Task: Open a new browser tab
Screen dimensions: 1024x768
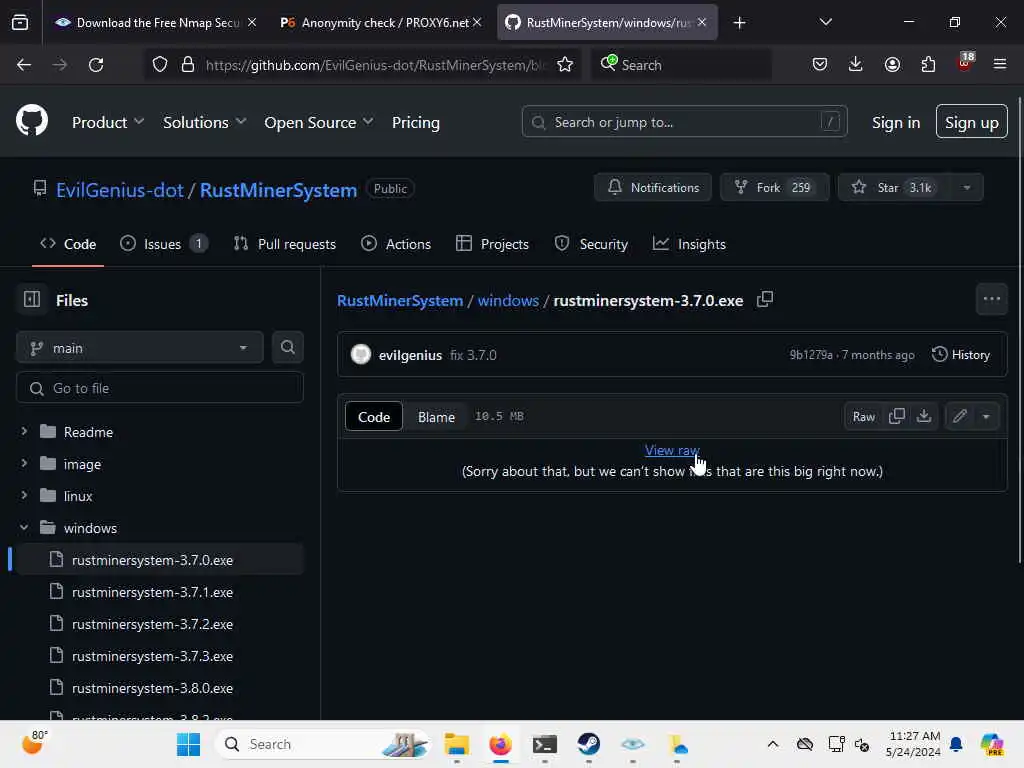Action: point(739,23)
